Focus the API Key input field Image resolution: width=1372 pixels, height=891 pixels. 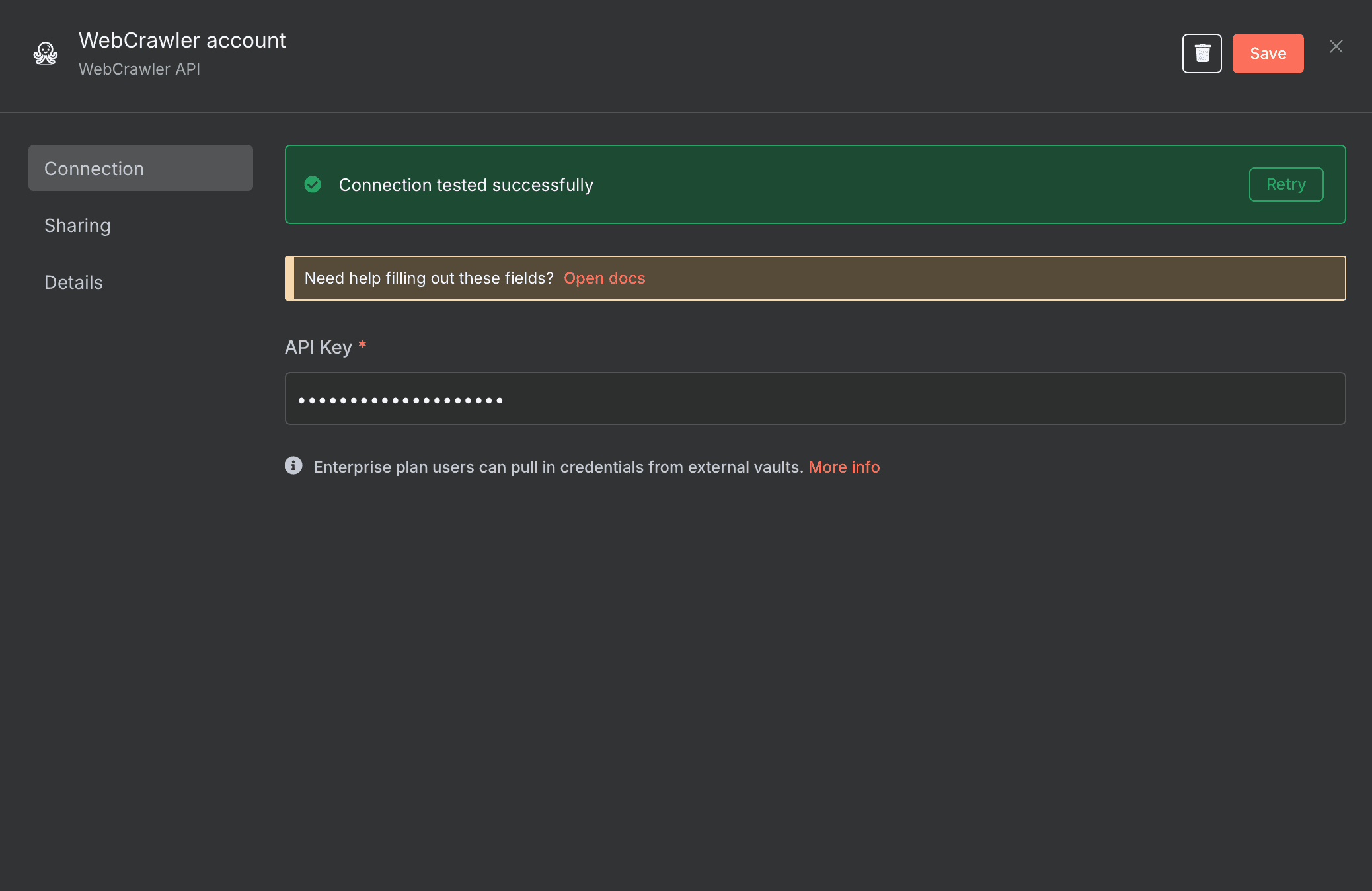814,399
